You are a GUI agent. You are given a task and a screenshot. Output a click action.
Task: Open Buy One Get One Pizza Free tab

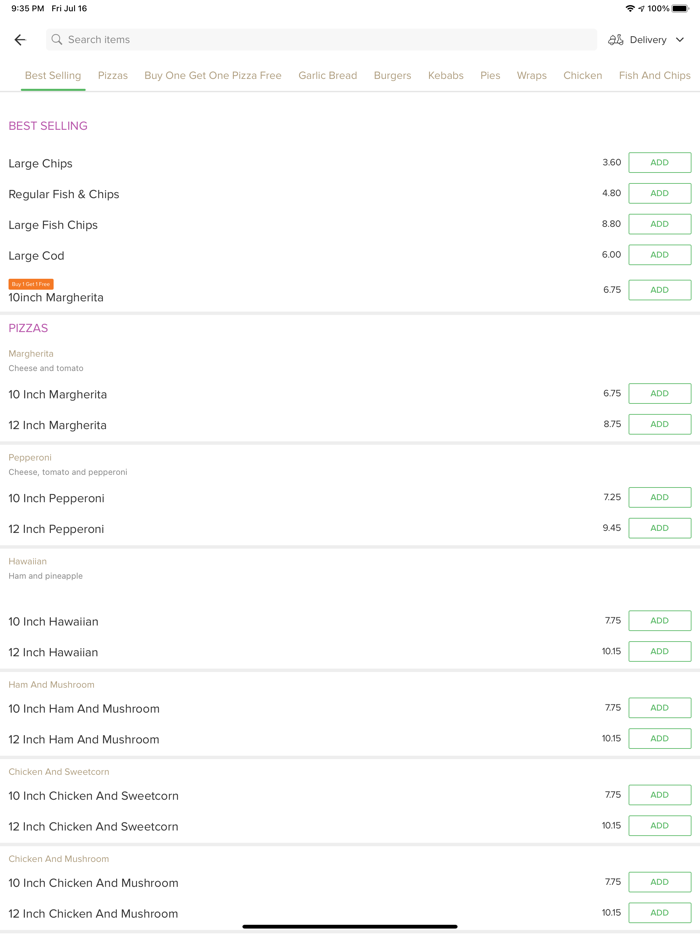(213, 76)
